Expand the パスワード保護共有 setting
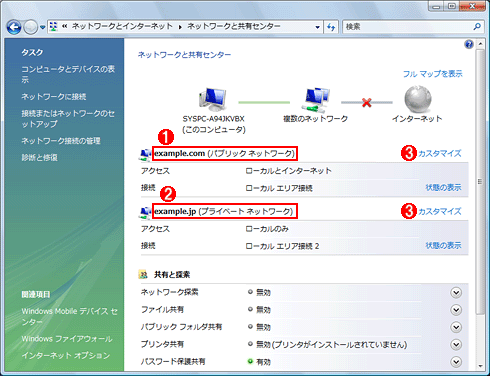Screen dimensions: 490x376 click(456, 362)
